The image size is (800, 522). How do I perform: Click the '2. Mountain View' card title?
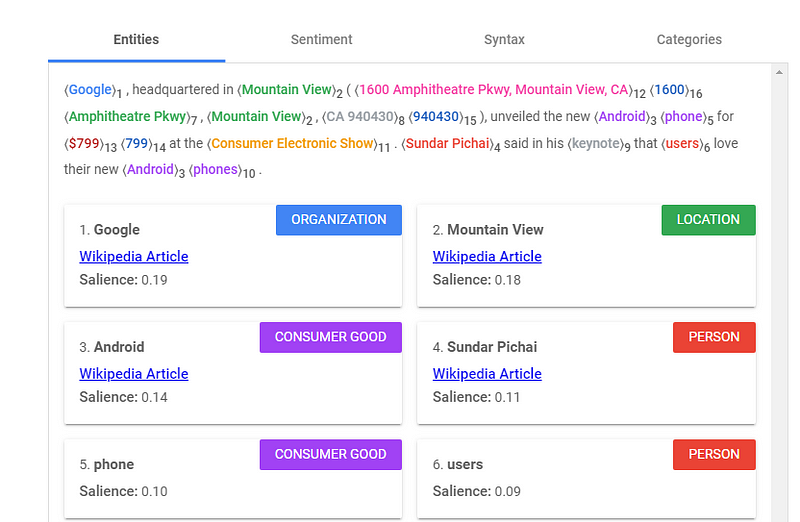tap(488, 230)
